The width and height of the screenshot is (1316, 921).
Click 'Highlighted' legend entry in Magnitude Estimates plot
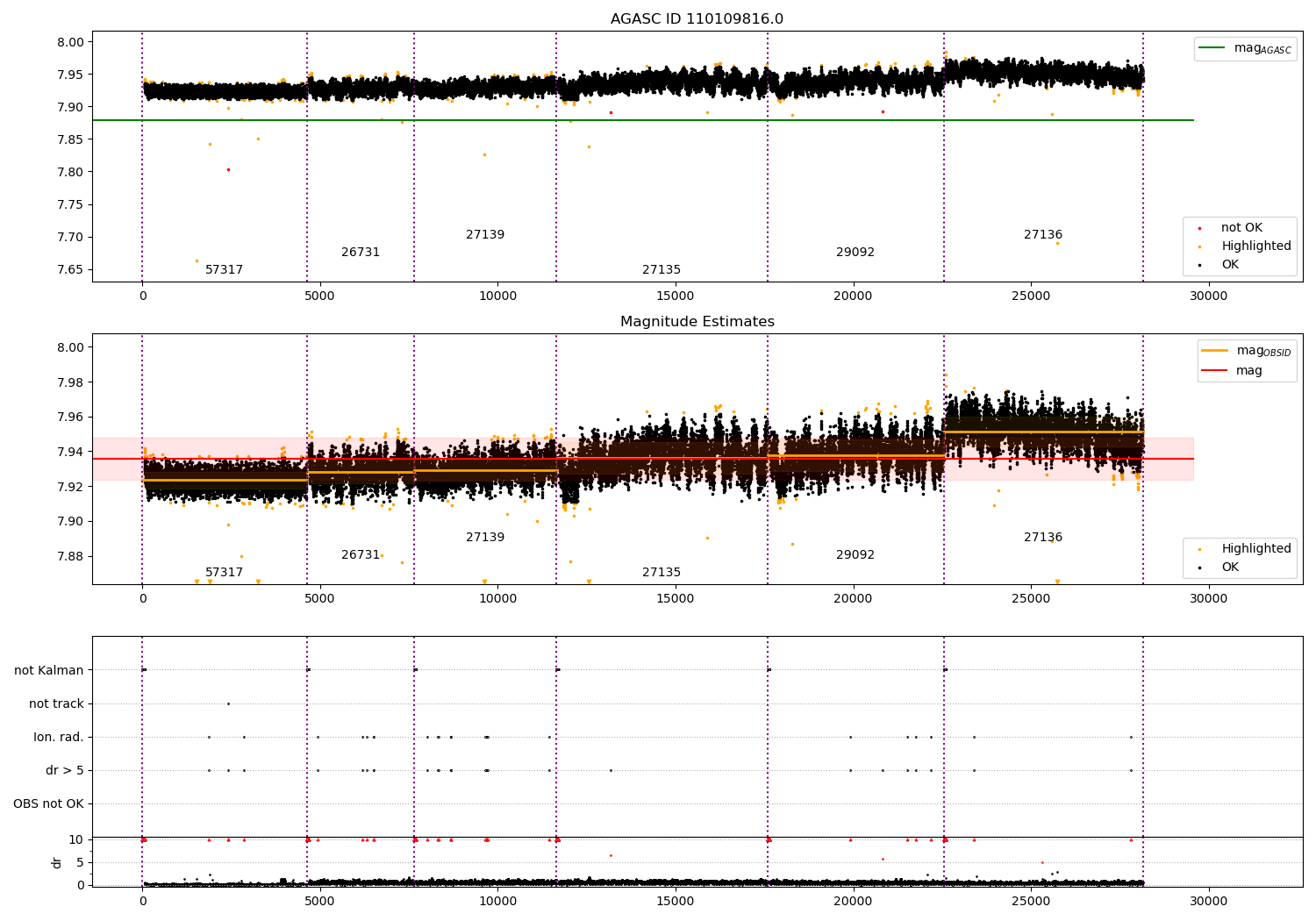(1256, 549)
